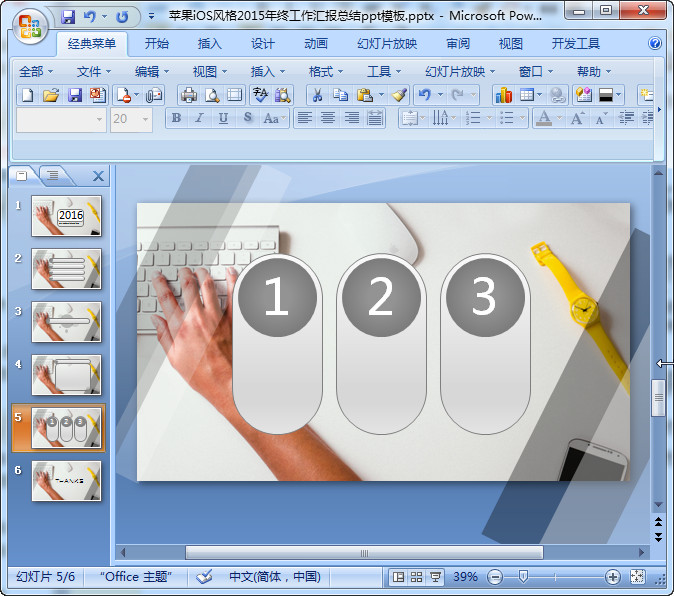The height and width of the screenshot is (596, 674).
Task: Select slide 1 thumbnail with 2016
Action: click(67, 216)
